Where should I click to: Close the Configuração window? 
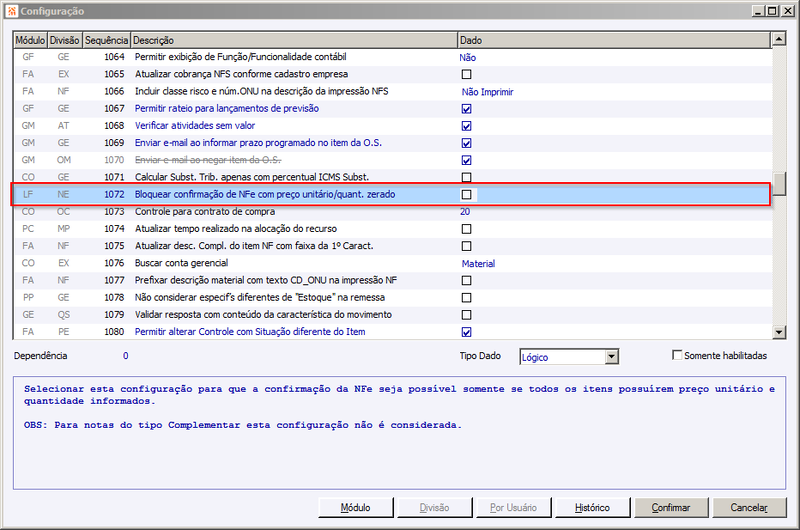tap(788, 11)
